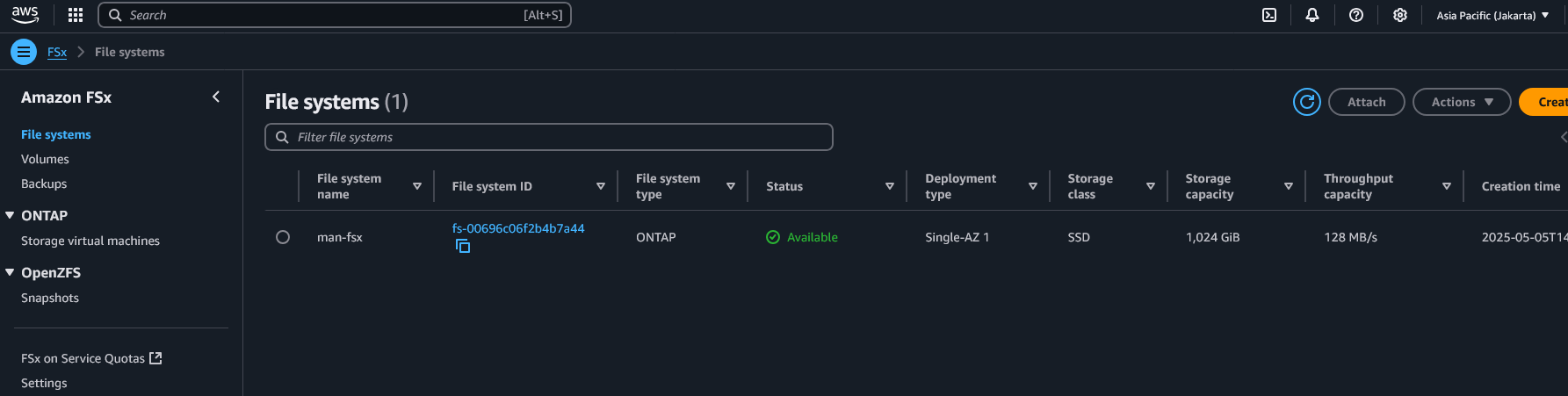Launch CloudShell from the top bar
The height and width of the screenshot is (396, 1568).
pos(1269,15)
